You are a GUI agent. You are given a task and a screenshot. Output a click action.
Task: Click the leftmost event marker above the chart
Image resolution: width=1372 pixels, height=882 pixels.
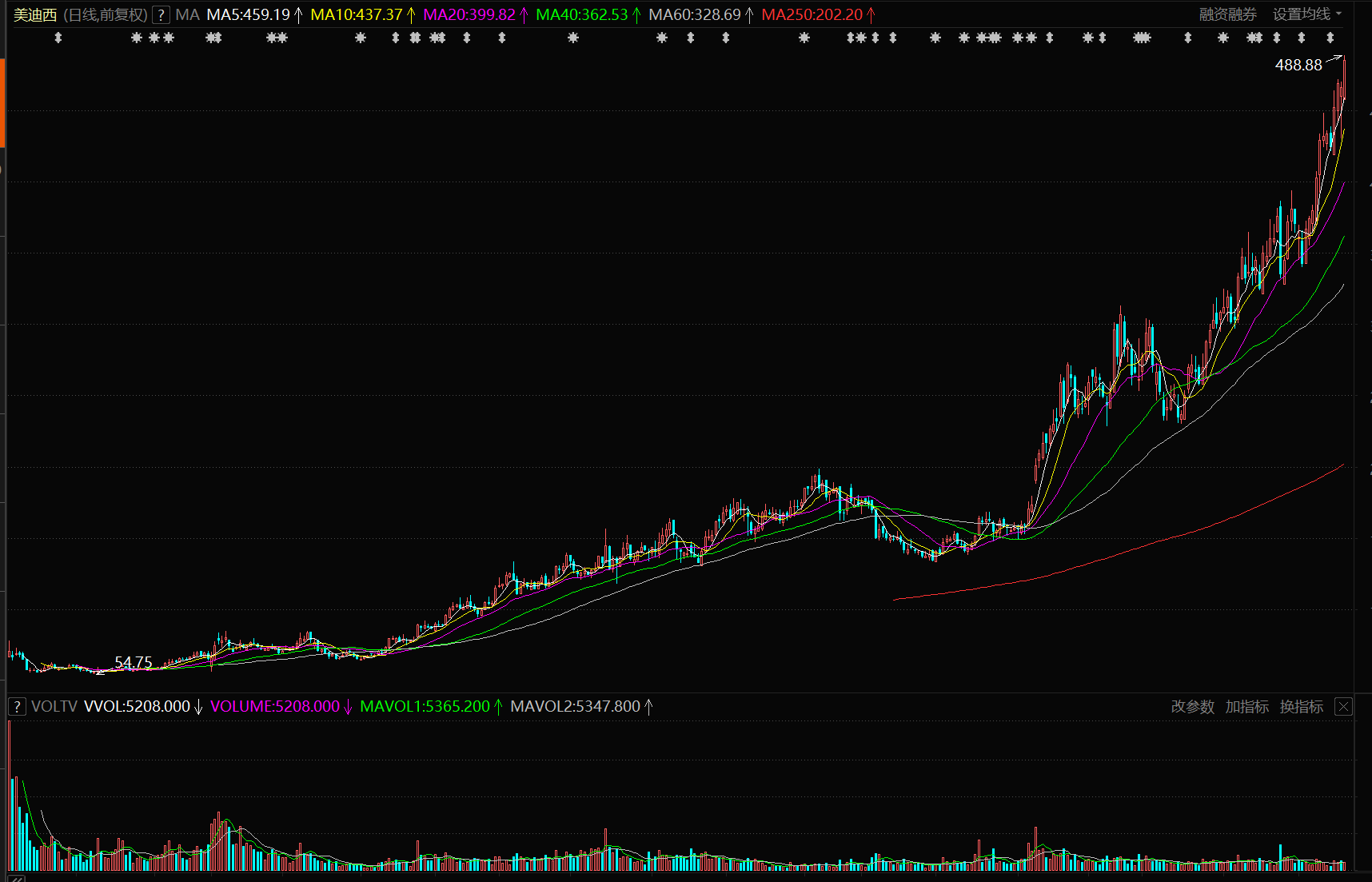pos(58,38)
